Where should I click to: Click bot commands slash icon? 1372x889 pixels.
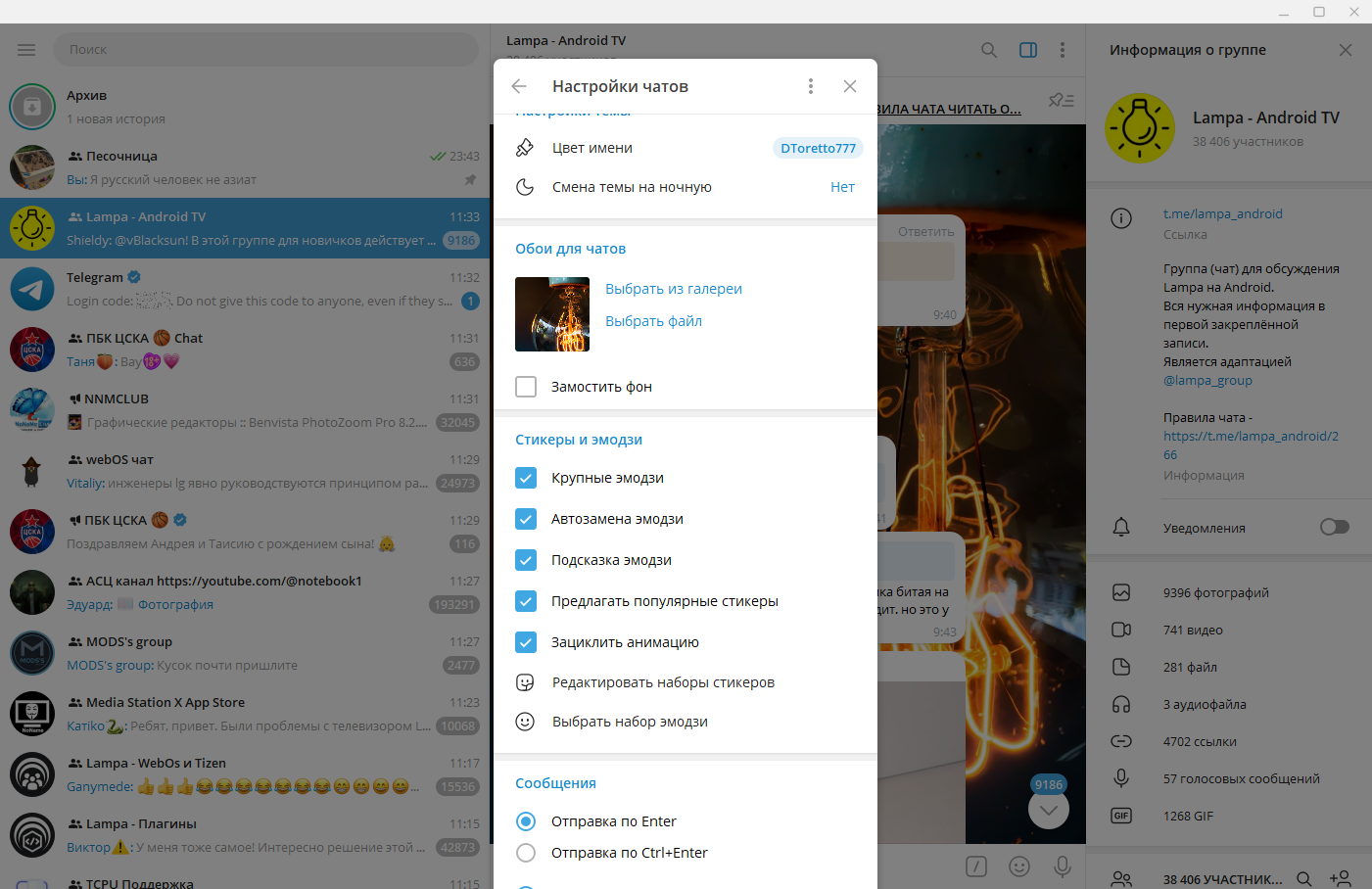click(x=976, y=866)
